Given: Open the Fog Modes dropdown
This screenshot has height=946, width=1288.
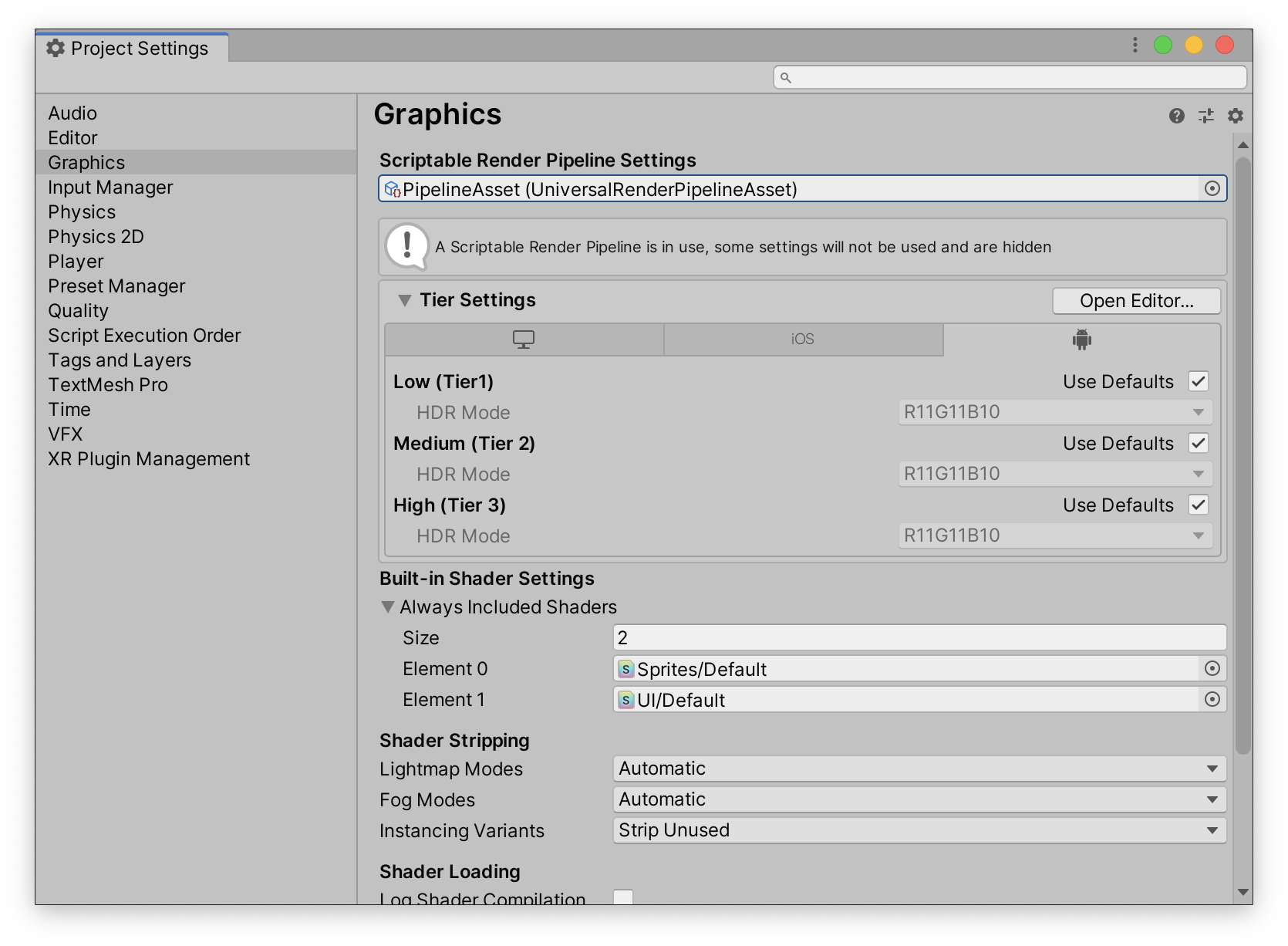Looking at the screenshot, I should [x=919, y=799].
